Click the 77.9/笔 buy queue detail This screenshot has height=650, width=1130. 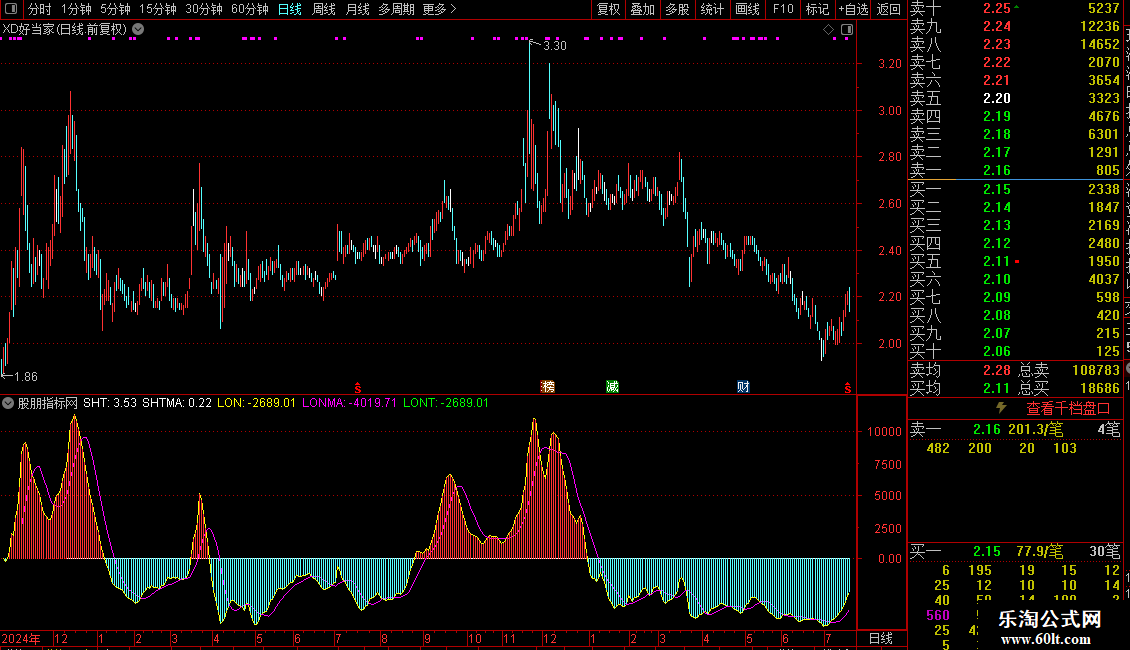(x=1039, y=551)
